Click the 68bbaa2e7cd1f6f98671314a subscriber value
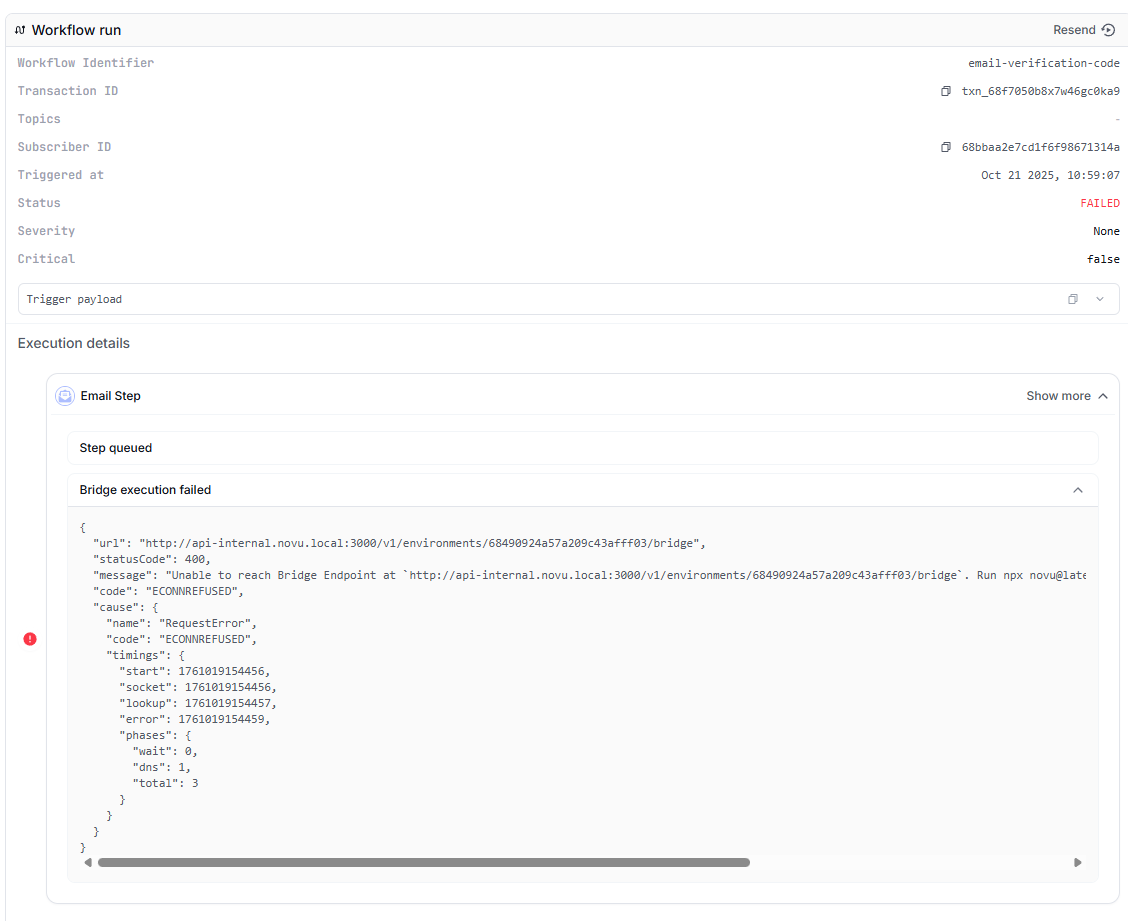This screenshot has width=1128, height=921. [1040, 148]
